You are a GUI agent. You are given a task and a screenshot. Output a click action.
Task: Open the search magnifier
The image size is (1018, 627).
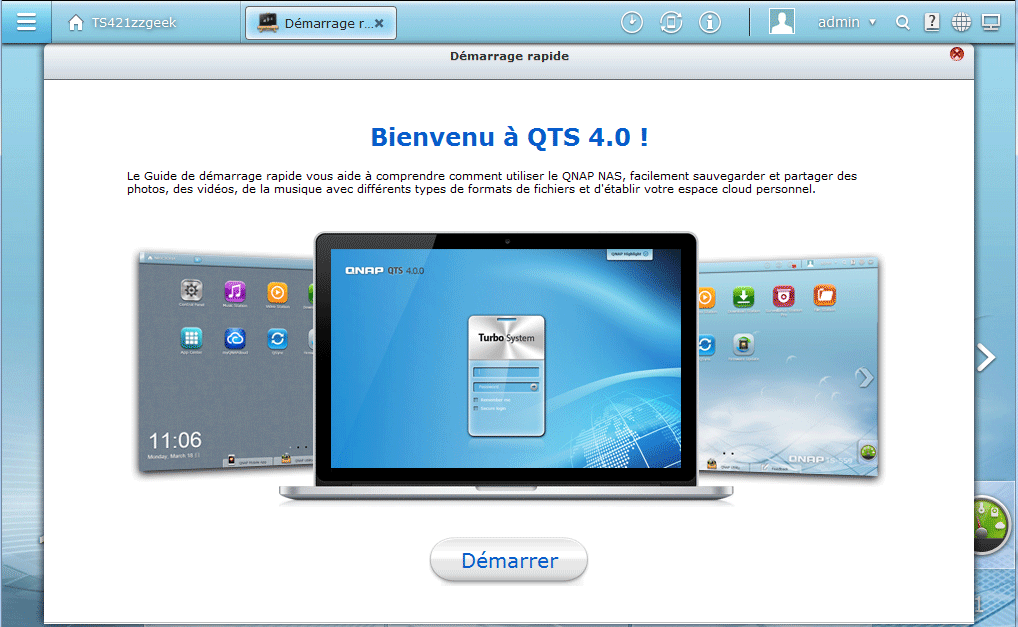[x=902, y=23]
